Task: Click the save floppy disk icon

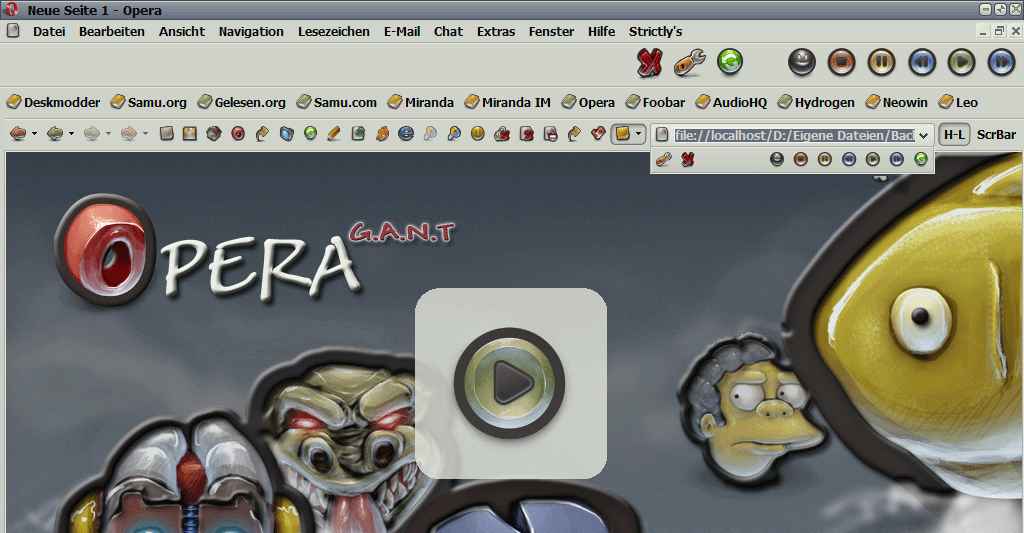Action: click(190, 134)
